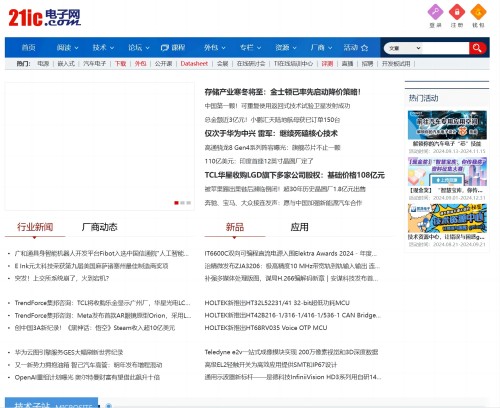
Task: Click the red 评测 link
Action: pos(327,63)
